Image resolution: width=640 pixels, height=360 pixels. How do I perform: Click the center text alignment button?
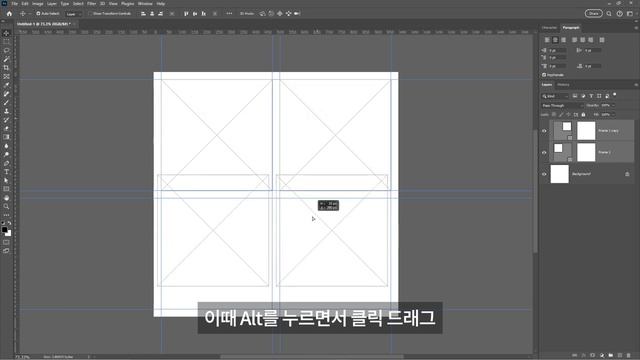[555, 40]
